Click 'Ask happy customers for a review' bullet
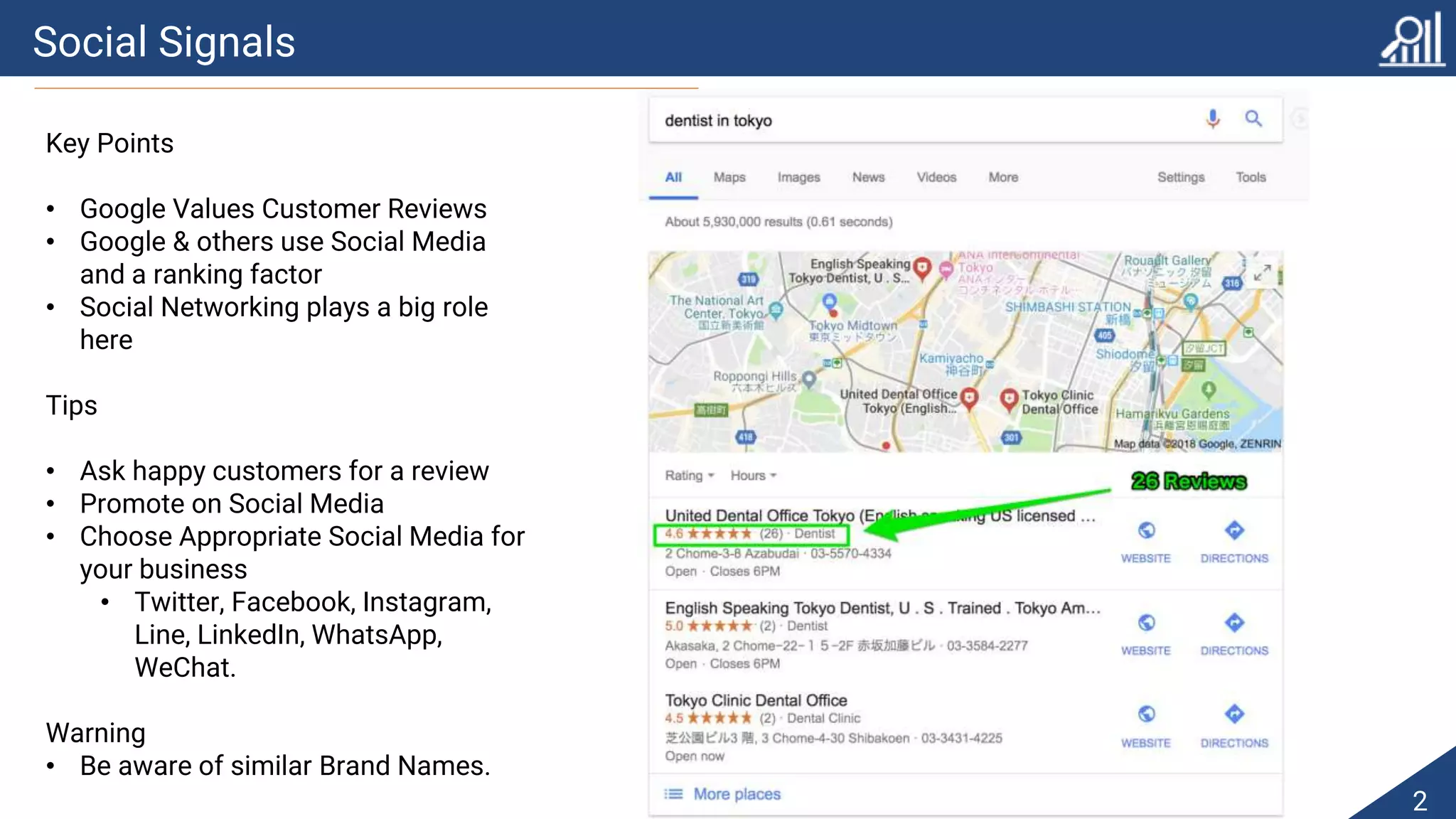Viewport: 1456px width, 819px height. click(284, 471)
